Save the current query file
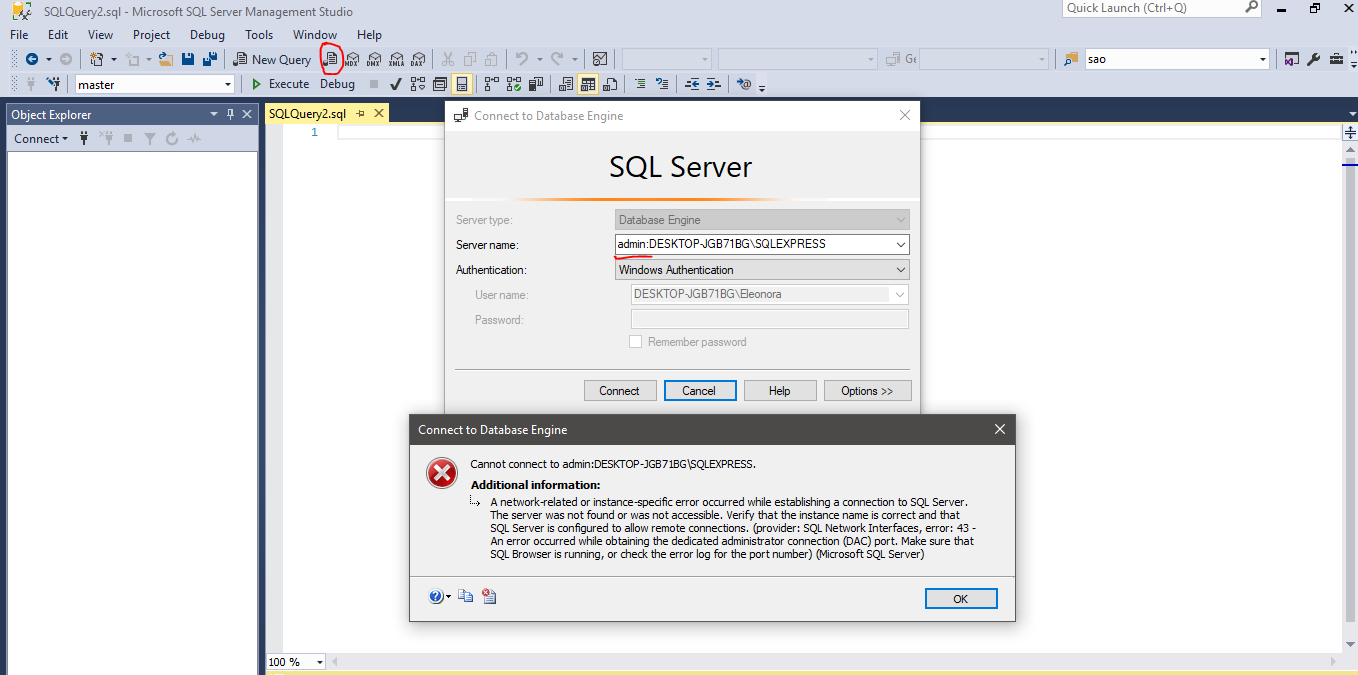 188,59
